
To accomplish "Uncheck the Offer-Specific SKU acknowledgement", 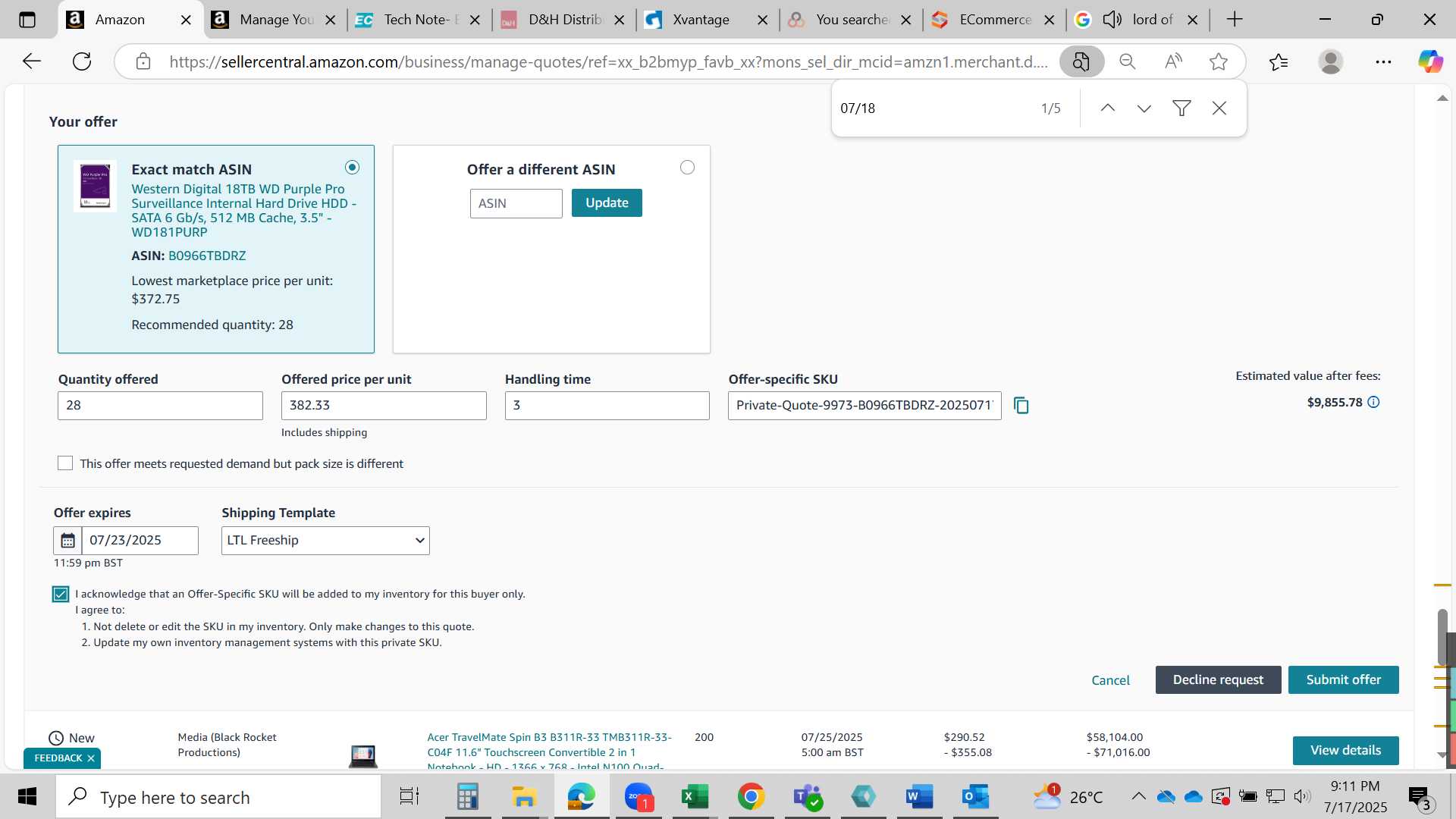I will coord(61,595).
